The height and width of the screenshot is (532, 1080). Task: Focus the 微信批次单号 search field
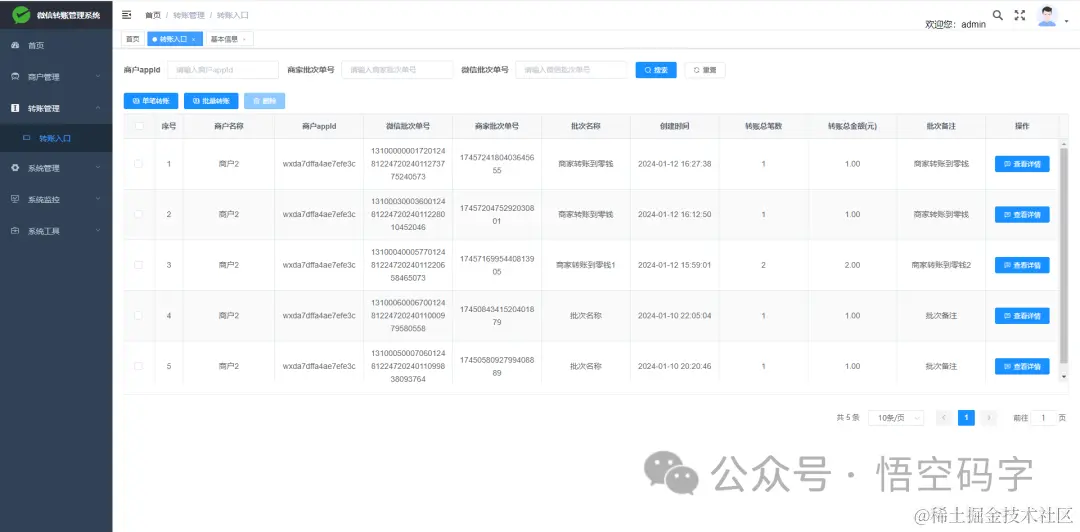click(x=572, y=70)
